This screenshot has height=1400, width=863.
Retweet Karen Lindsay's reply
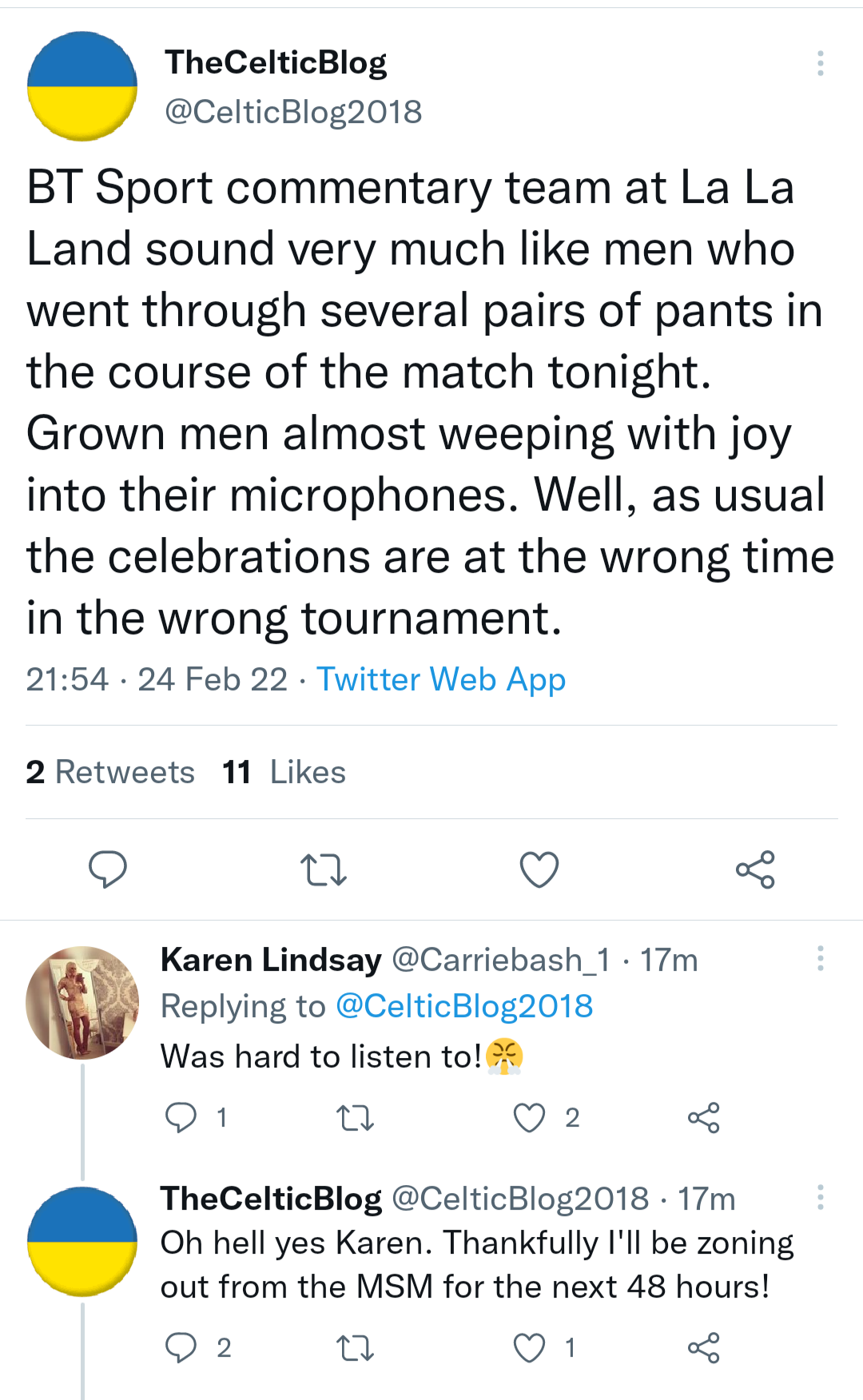coord(355,1117)
